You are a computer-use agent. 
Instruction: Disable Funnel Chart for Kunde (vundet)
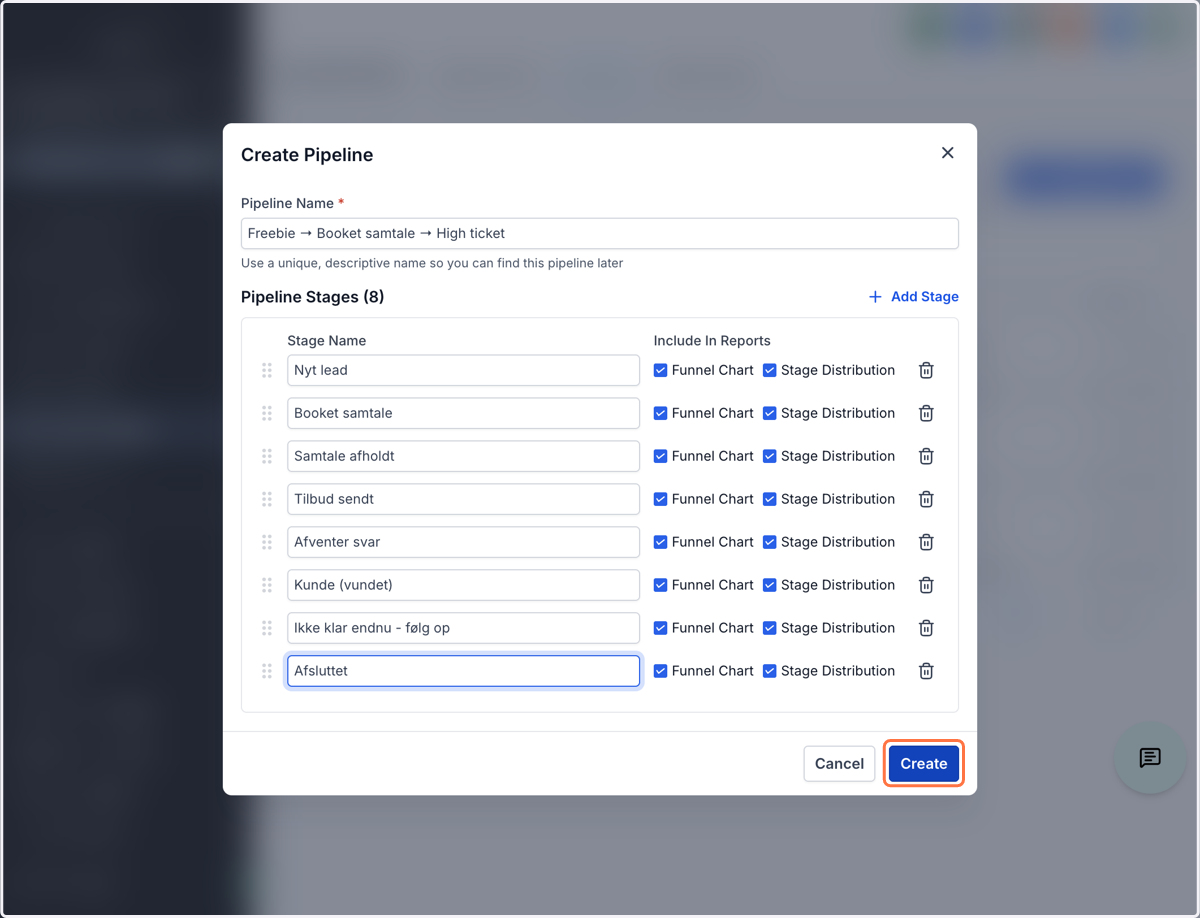[x=660, y=585]
